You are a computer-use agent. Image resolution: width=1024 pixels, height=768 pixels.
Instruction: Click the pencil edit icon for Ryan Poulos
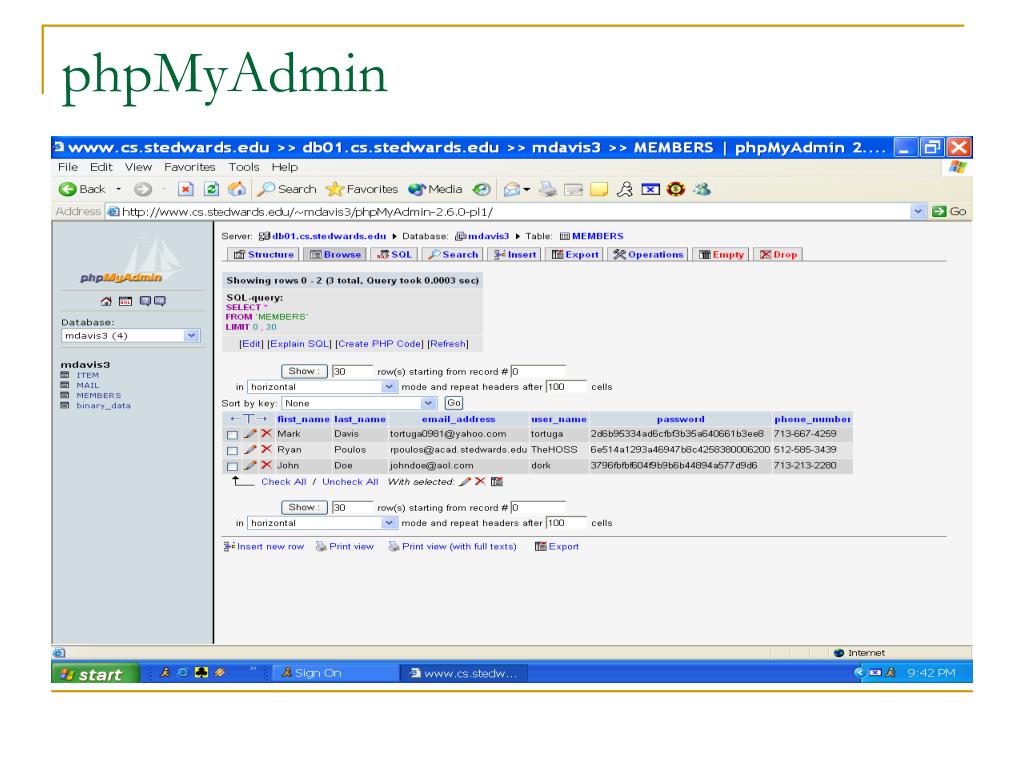pyautogui.click(x=250, y=449)
